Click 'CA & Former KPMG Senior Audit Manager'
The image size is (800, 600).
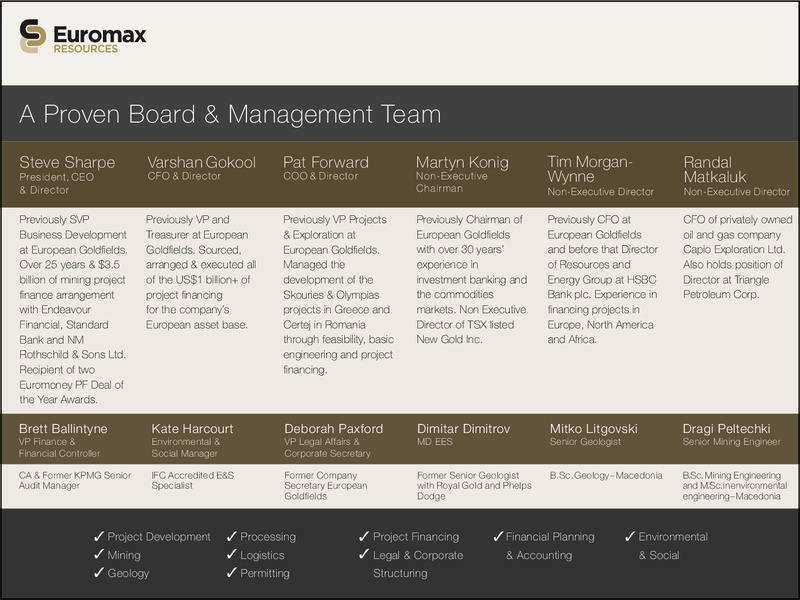75,481
